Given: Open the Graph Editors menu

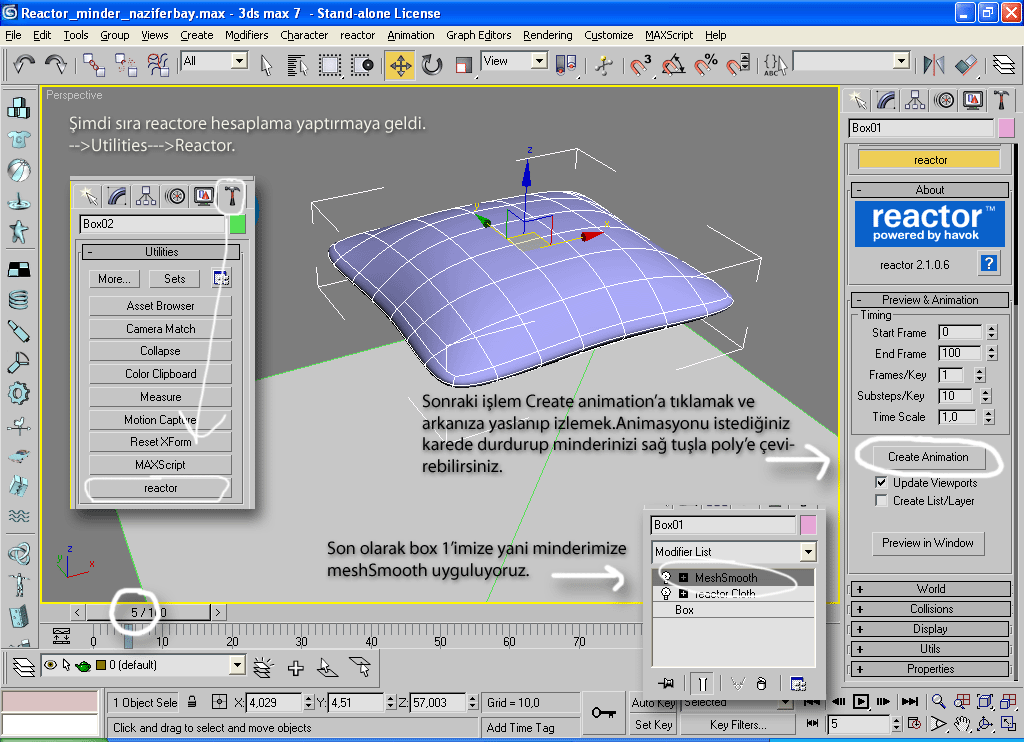Looking at the screenshot, I should pos(478,35).
